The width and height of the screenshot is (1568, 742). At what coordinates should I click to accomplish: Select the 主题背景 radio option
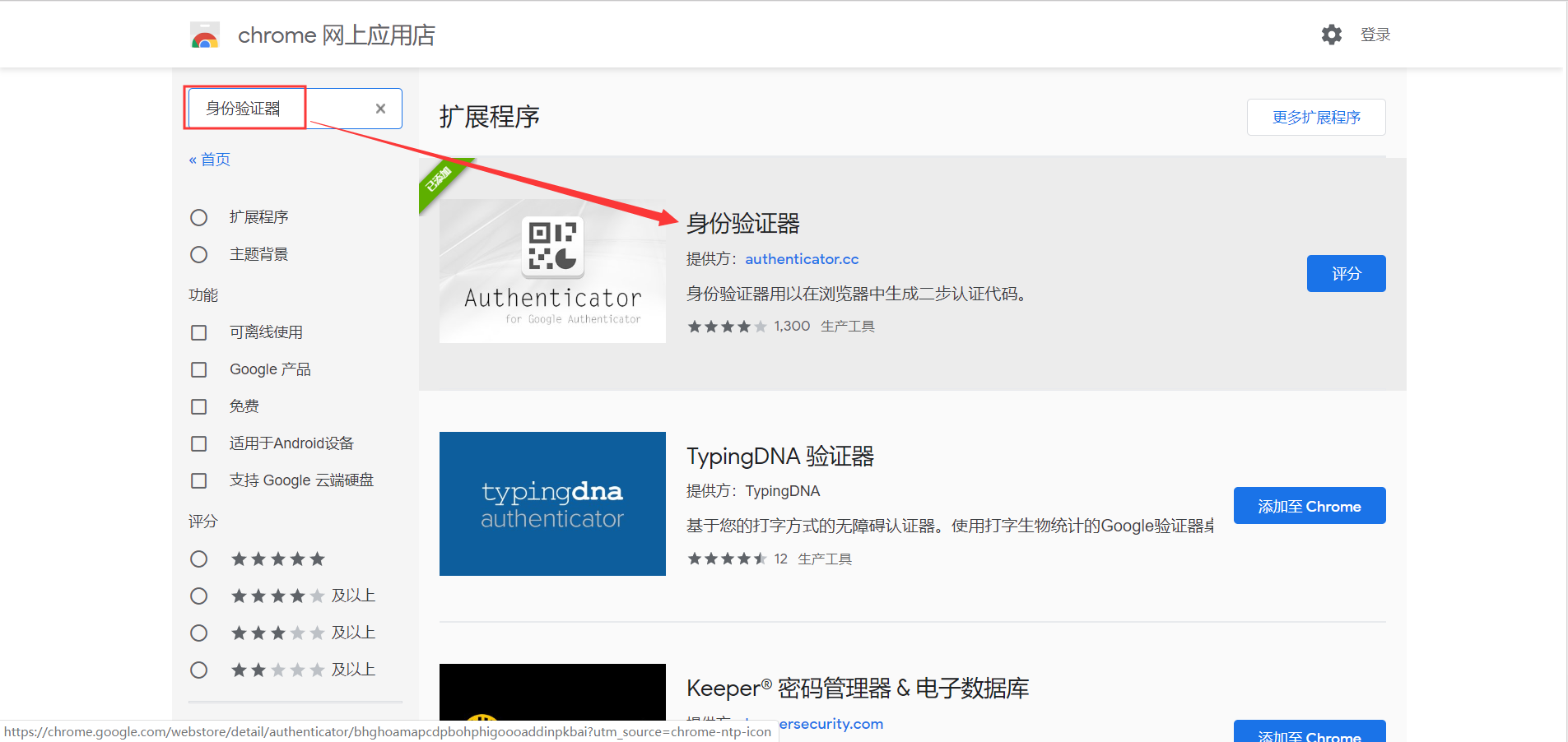pos(198,254)
